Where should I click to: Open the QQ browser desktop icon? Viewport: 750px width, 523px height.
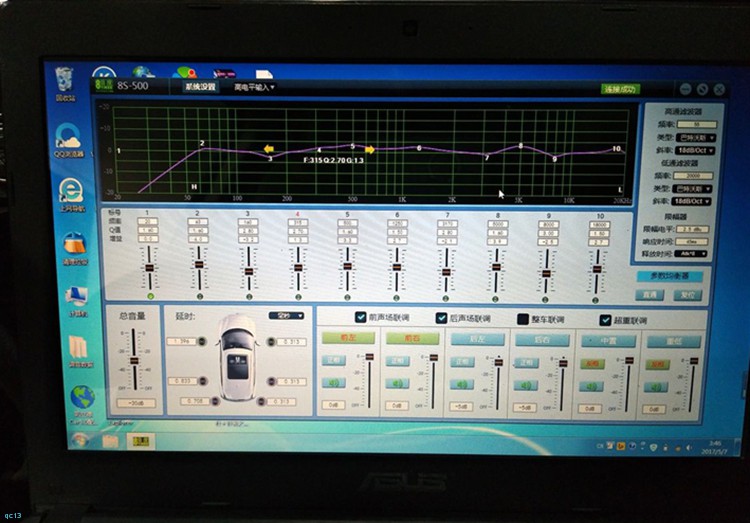click(68, 140)
